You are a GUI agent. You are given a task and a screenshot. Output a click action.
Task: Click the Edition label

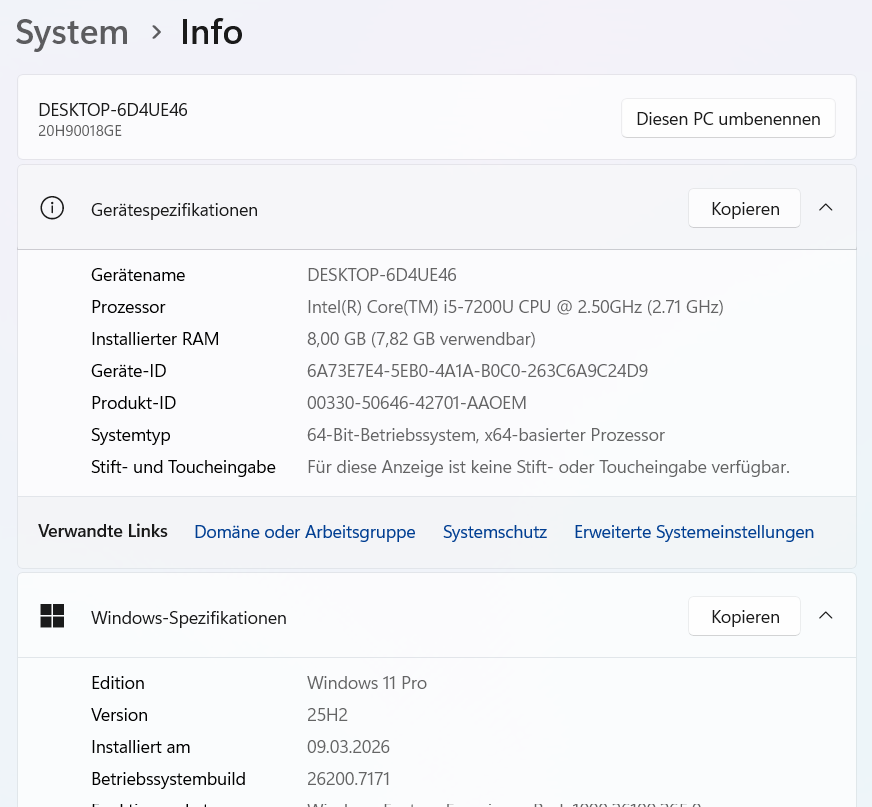click(118, 682)
